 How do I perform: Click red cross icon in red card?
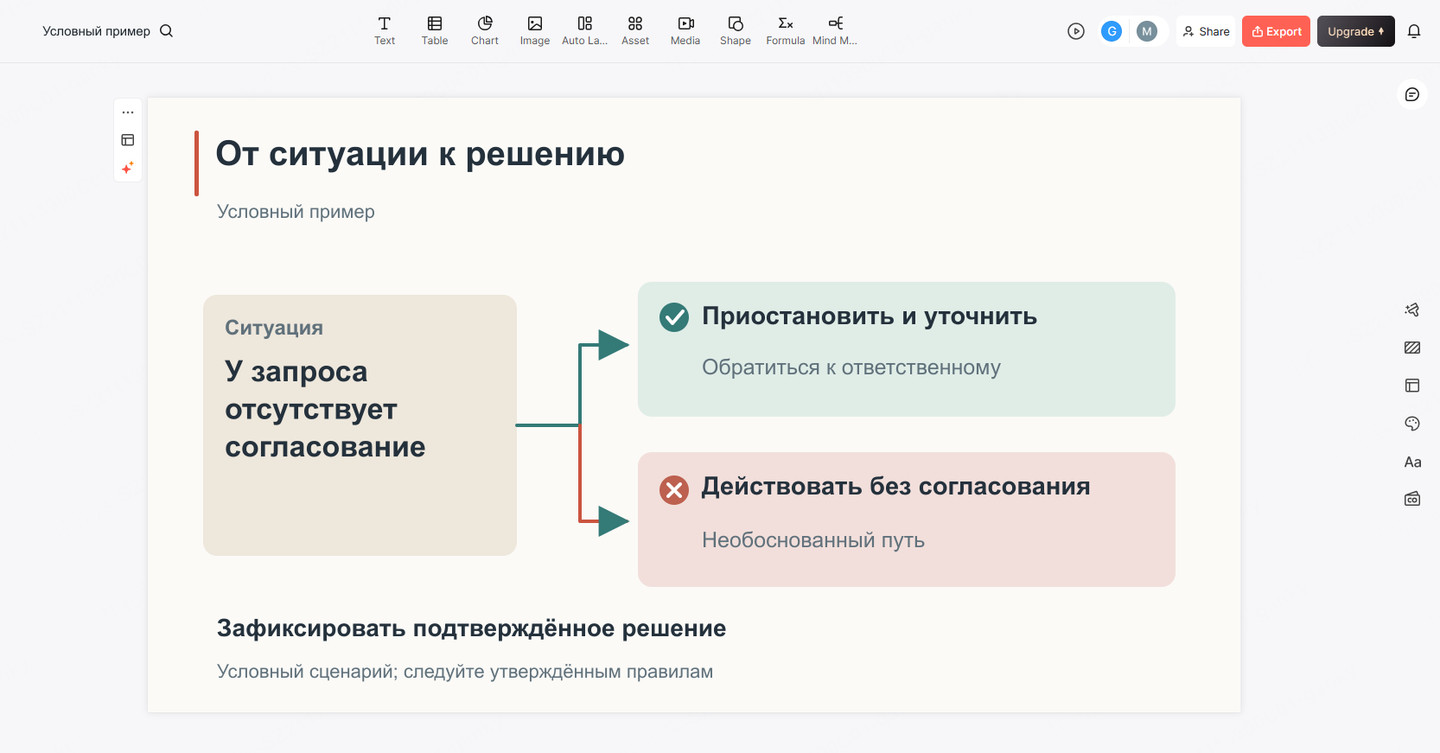click(x=674, y=489)
